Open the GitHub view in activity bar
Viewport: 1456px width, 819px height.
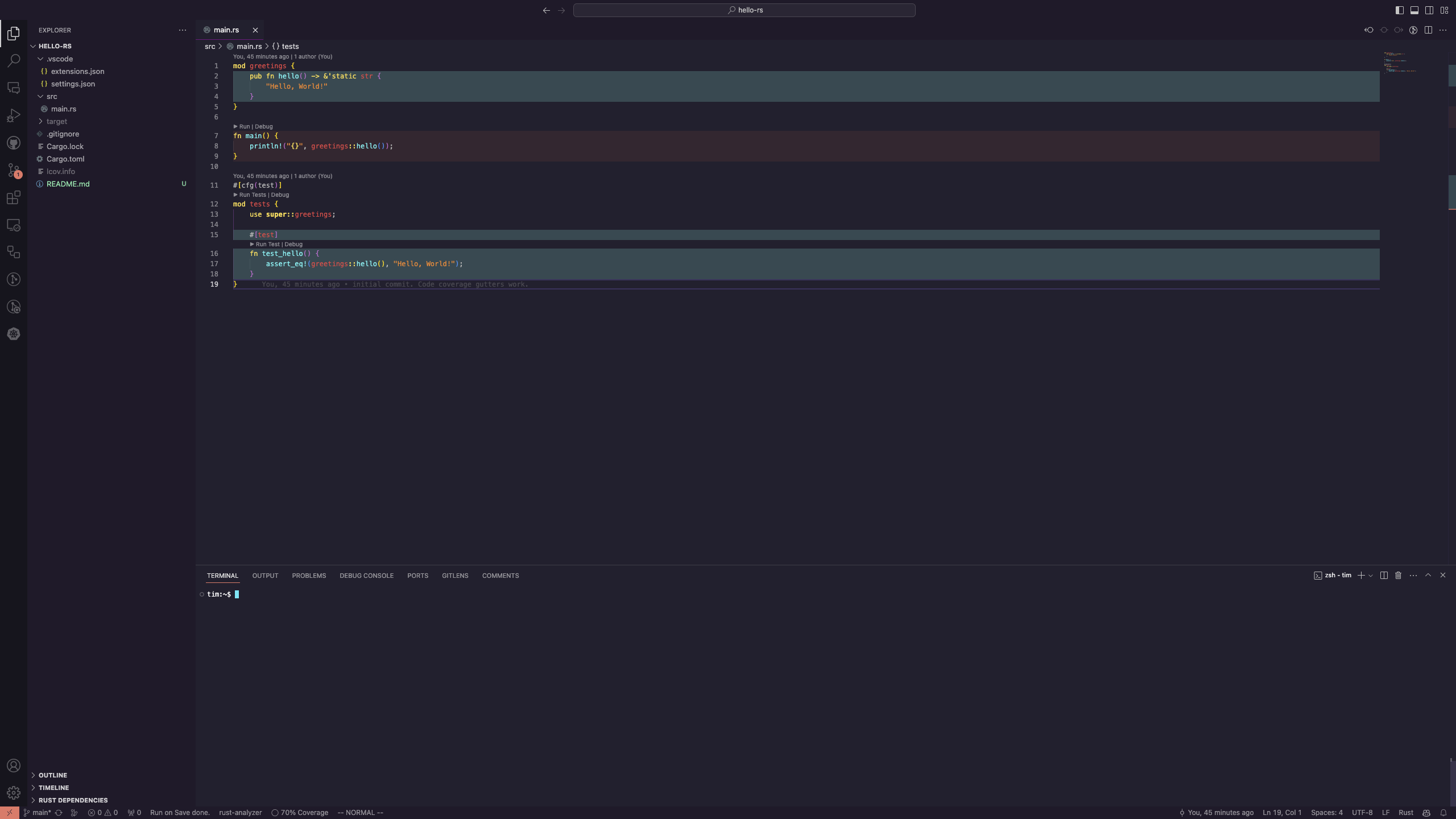(x=14, y=143)
